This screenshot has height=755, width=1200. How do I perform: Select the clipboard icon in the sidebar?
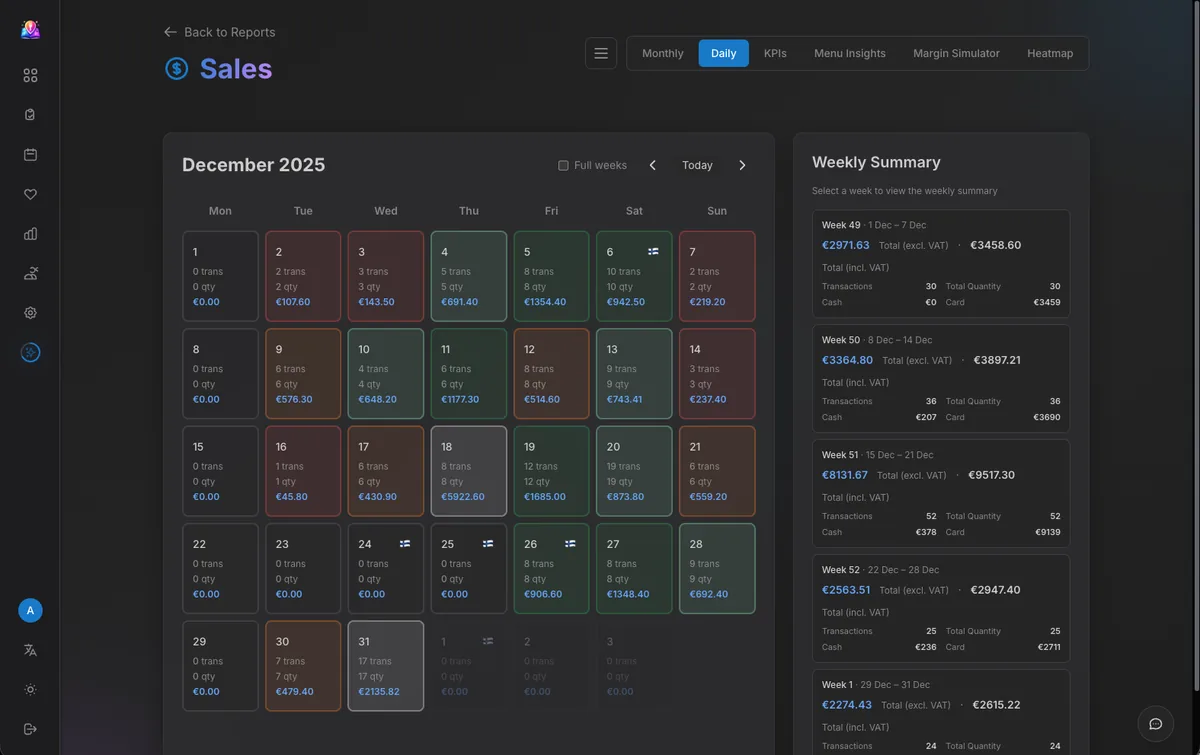(30, 114)
